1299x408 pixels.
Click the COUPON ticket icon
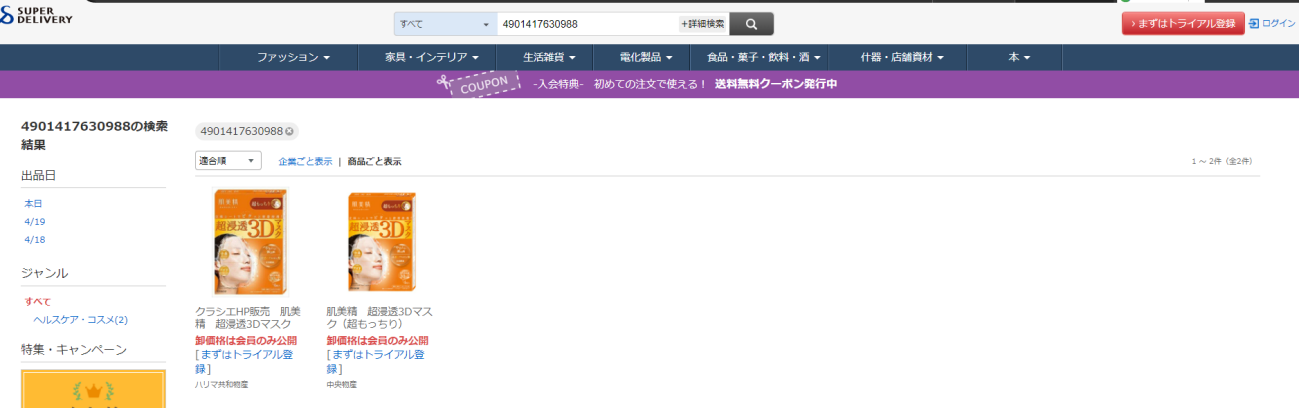coord(480,84)
